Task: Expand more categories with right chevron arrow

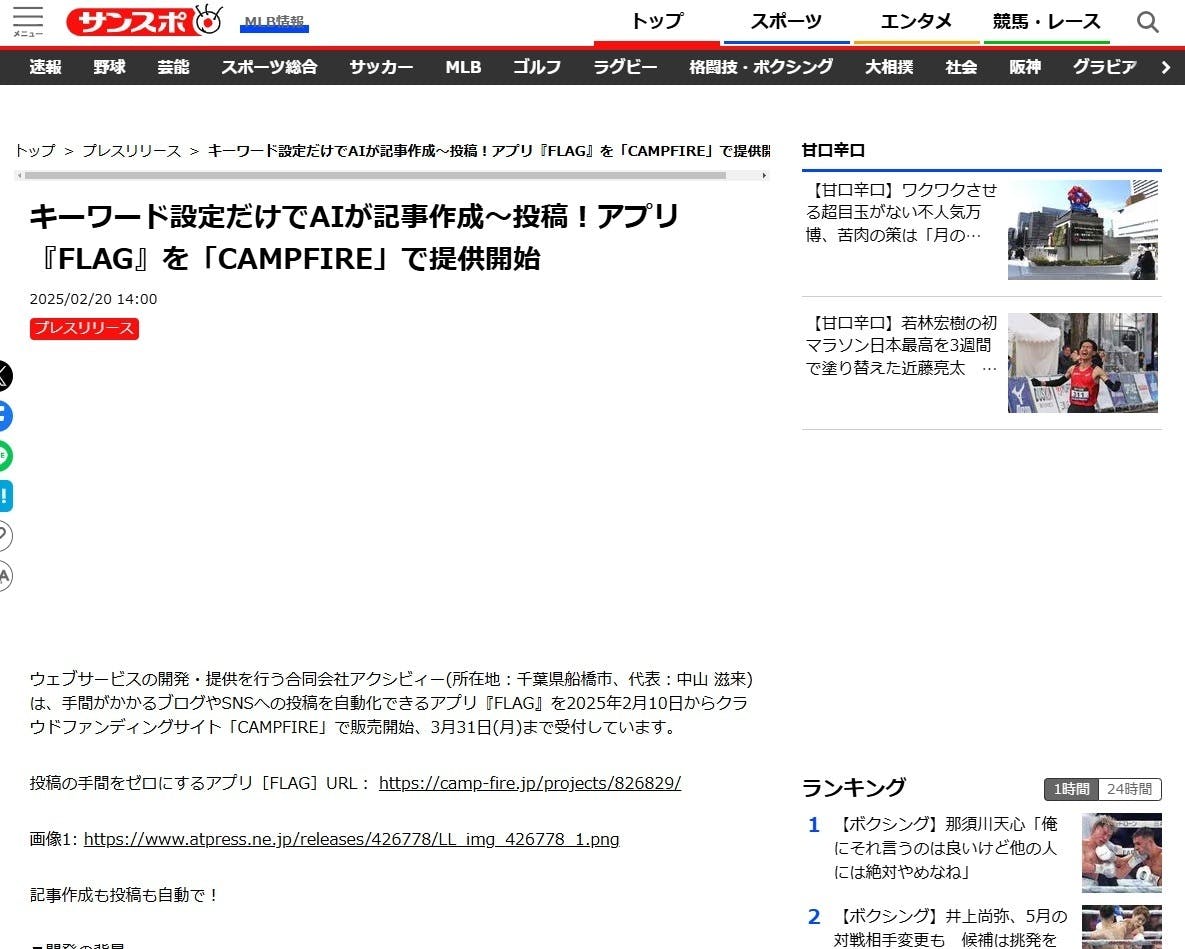Action: pyautogui.click(x=1165, y=67)
